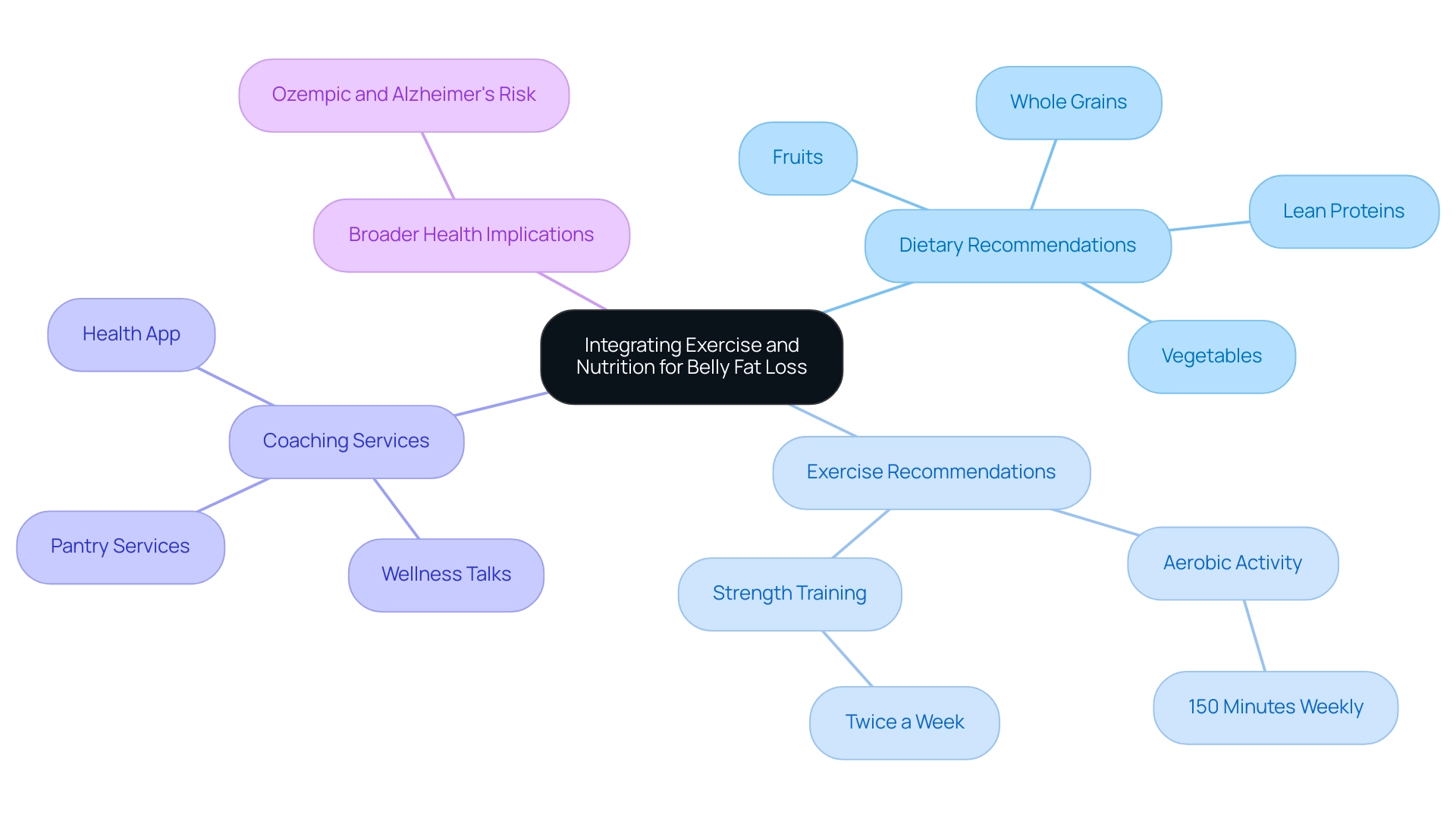
Task: Select the 'Ozempic and Alzheimer's Risk' node
Action: tap(388, 93)
